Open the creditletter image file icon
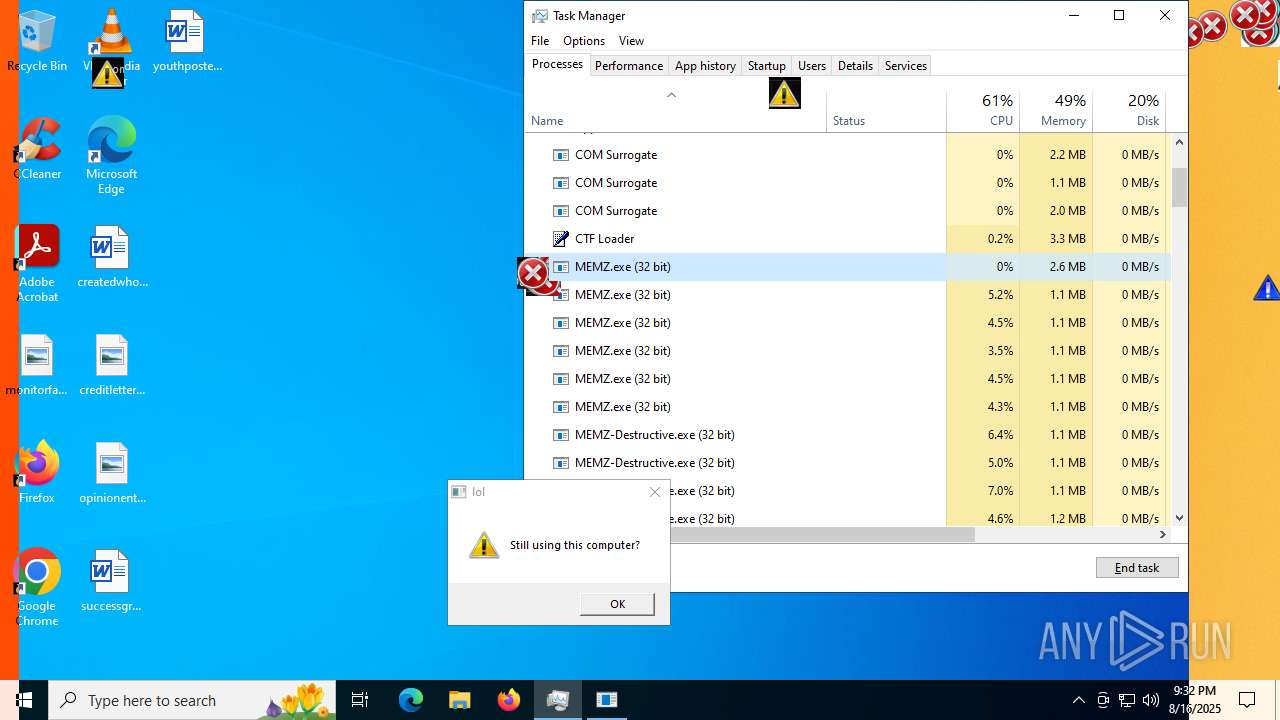The height and width of the screenshot is (720, 1280). [112, 364]
